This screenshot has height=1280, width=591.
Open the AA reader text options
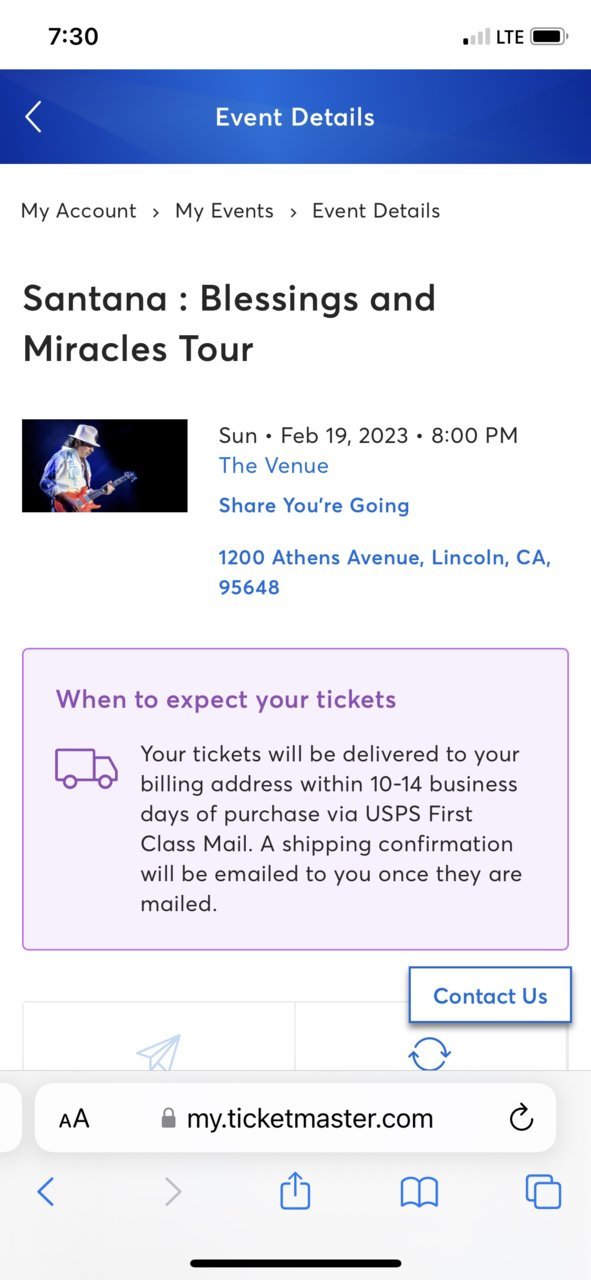click(x=74, y=1118)
